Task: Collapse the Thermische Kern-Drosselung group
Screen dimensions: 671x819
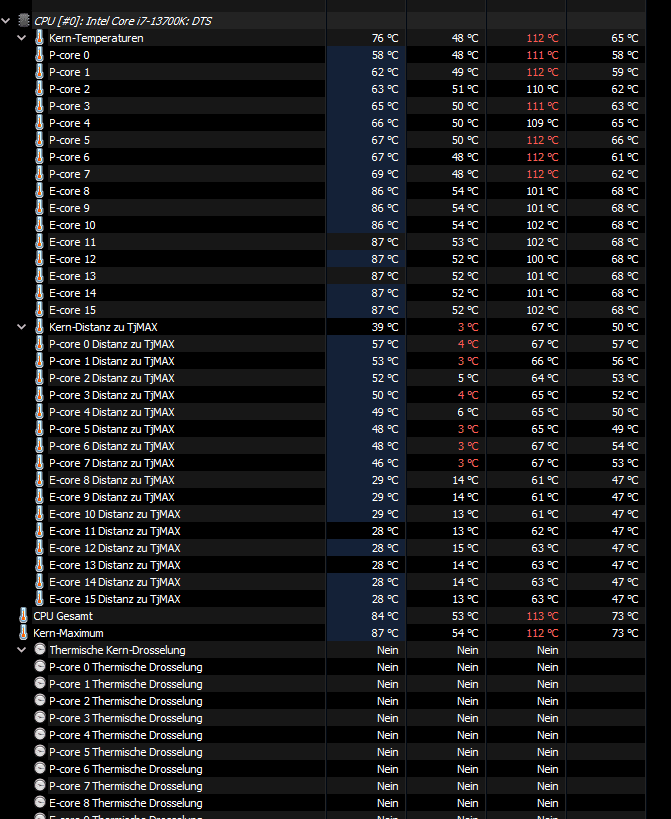Action: [x=22, y=650]
